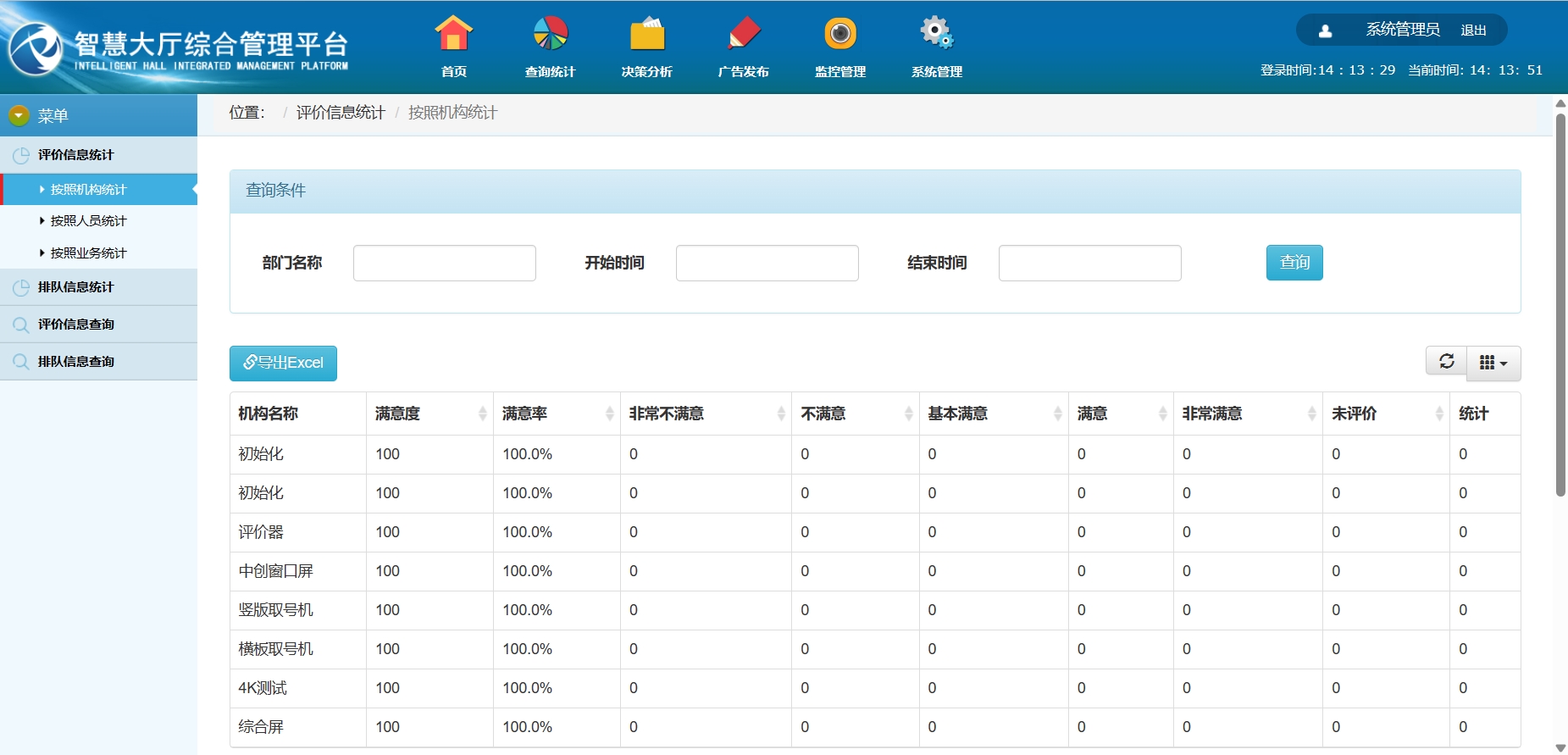Select the 中创窗口屏 table row name
The width and height of the screenshot is (1568, 755).
(x=276, y=571)
